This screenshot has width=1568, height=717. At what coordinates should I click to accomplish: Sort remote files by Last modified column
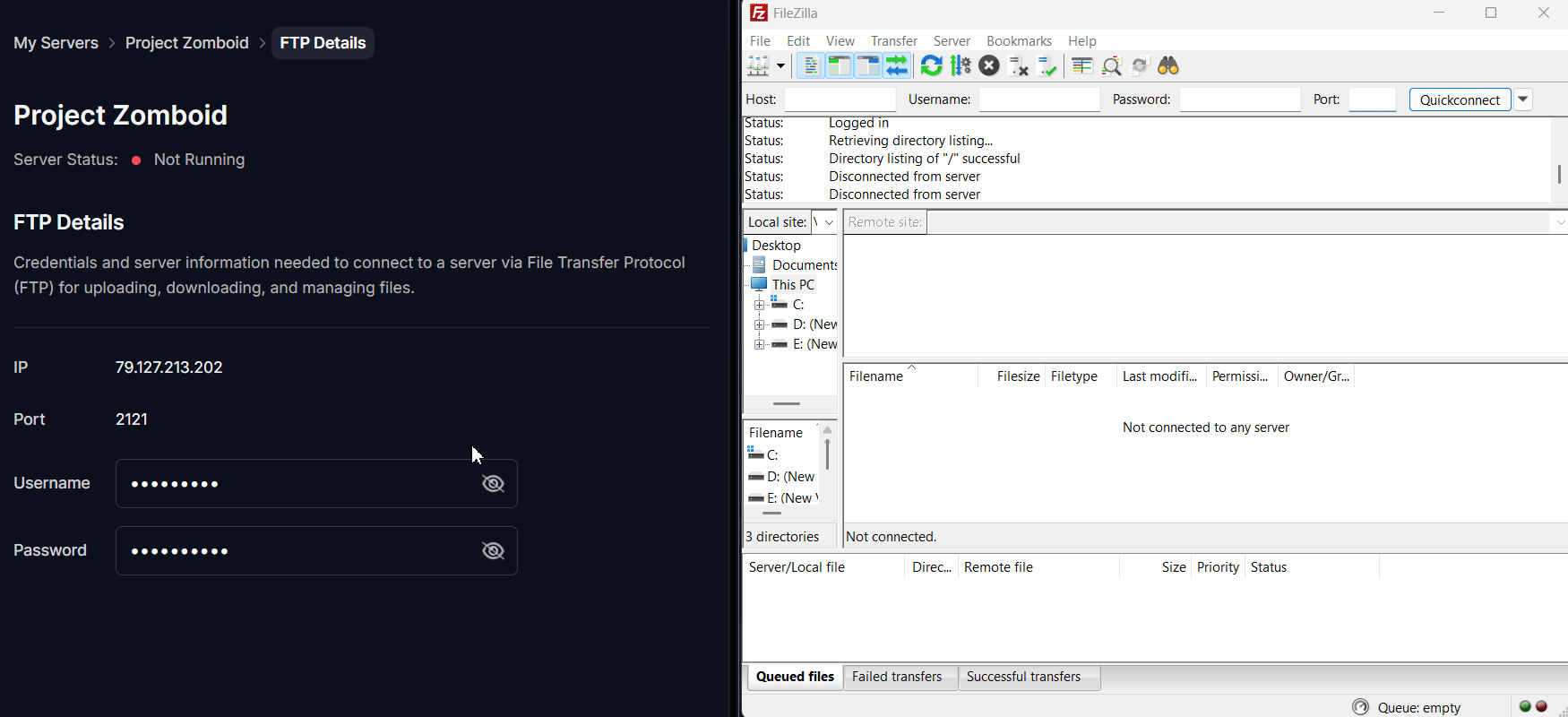[x=1161, y=376]
